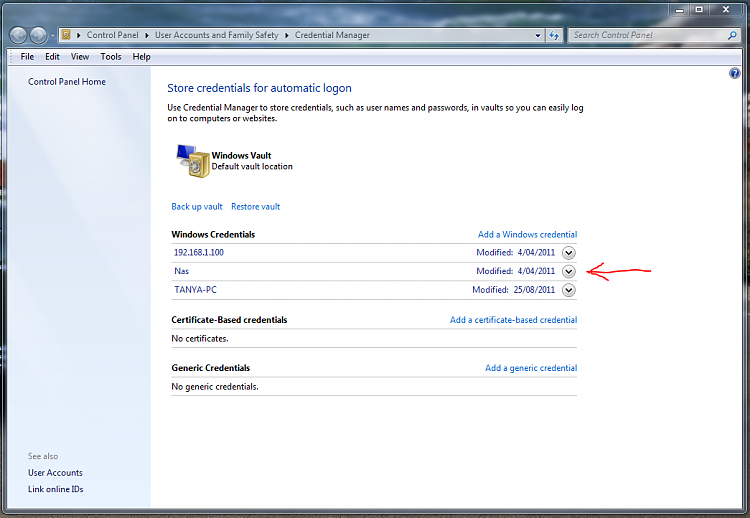The image size is (750, 518).
Task: Open the File menu
Action: (27, 56)
